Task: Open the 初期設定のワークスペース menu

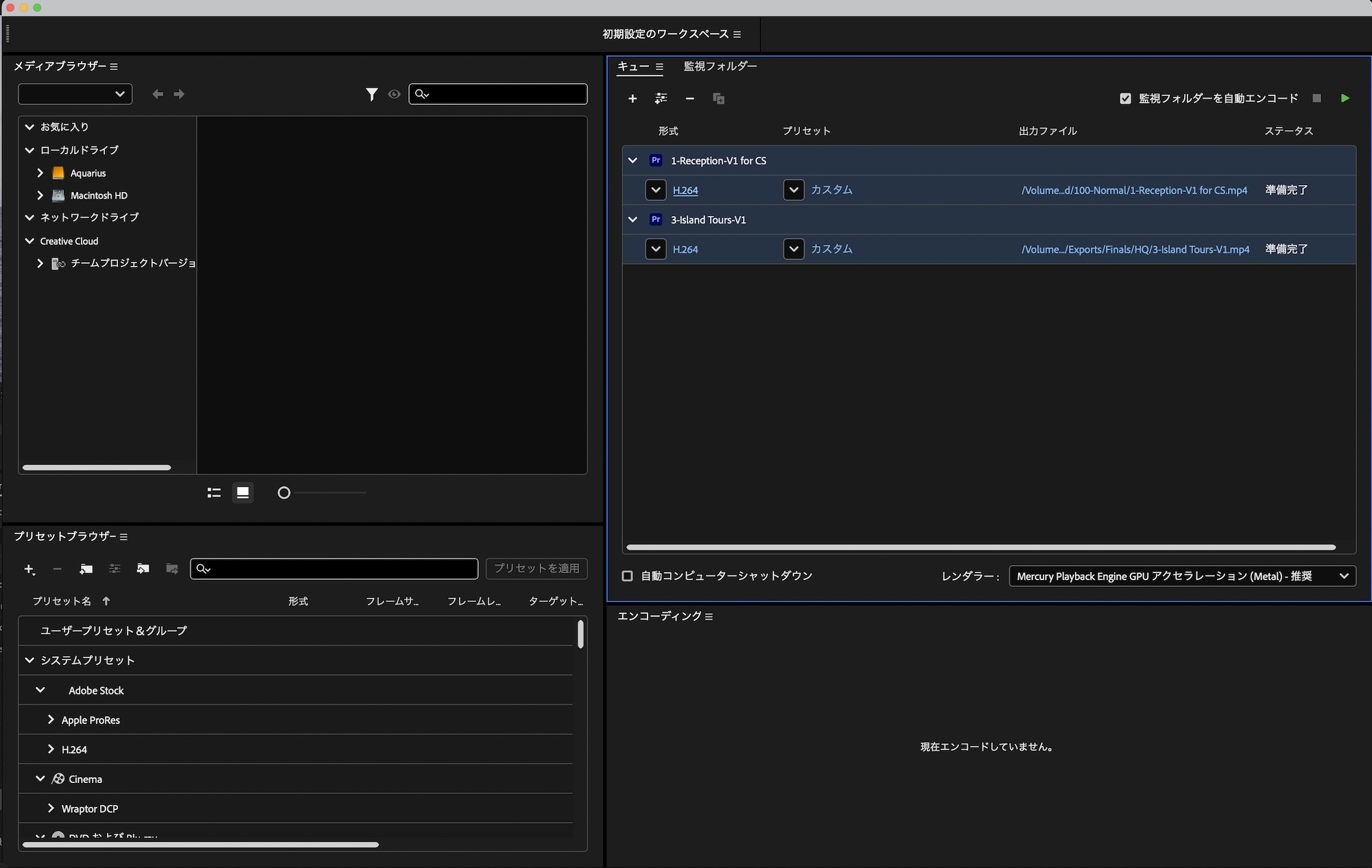Action: click(x=737, y=34)
